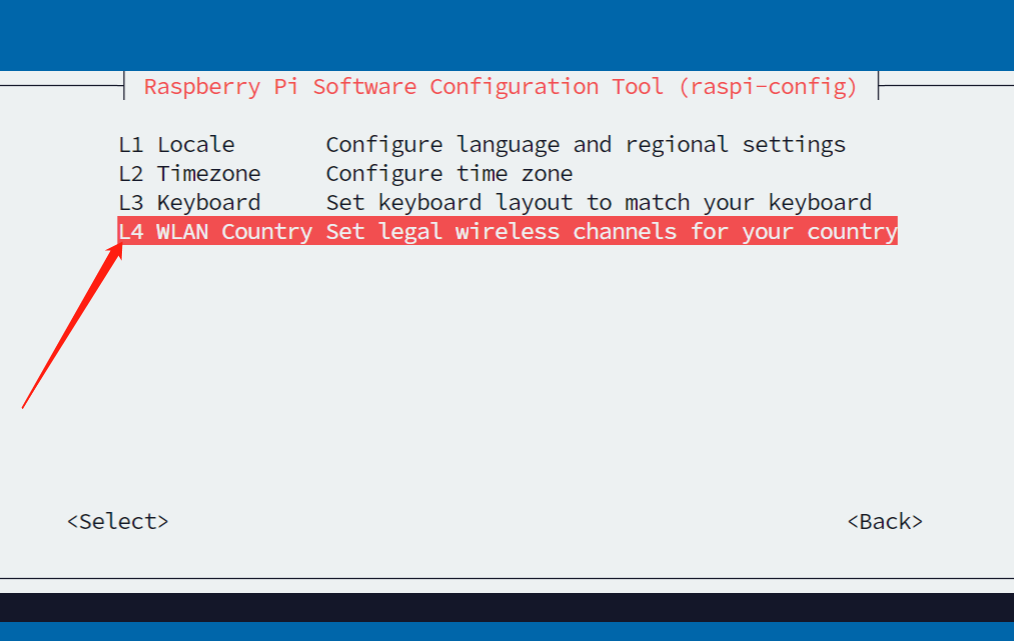Click the L2 code label
The width and height of the screenshot is (1014, 641).
pyautogui.click(x=131, y=173)
